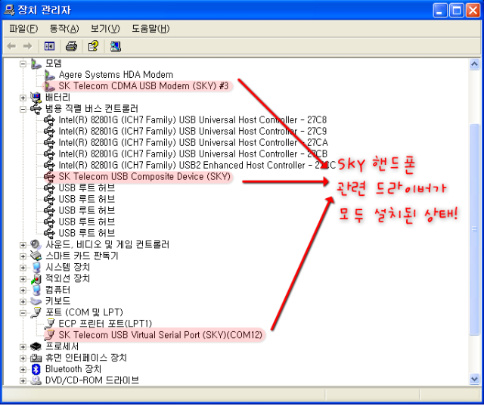Select the 시스템 장치 icon
Screen dimensions: 484x405
pyautogui.click(x=36, y=267)
